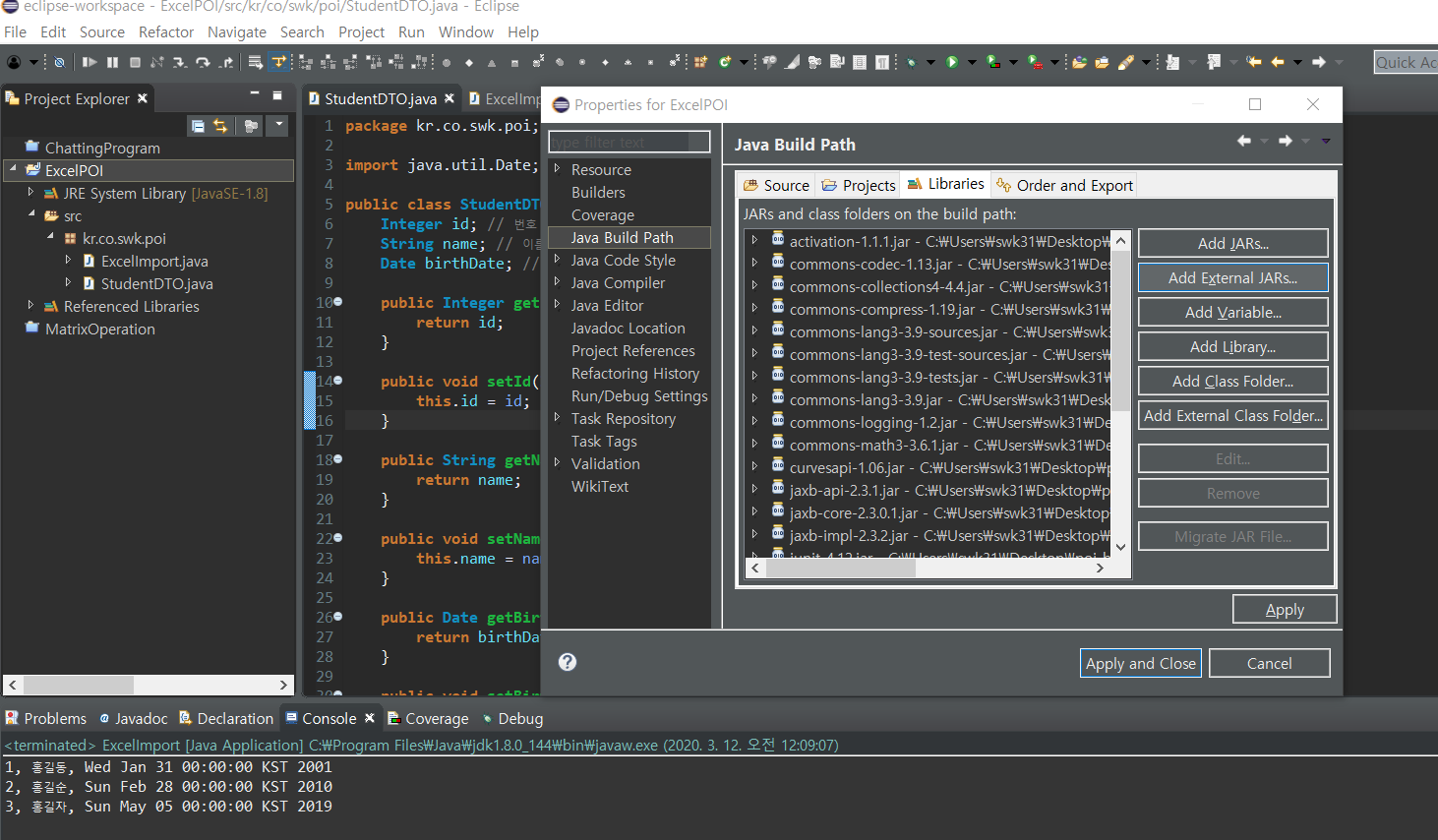Toggle Link with Editor in Project Explorer
The height and width of the screenshot is (840, 1438).
[x=220, y=126]
